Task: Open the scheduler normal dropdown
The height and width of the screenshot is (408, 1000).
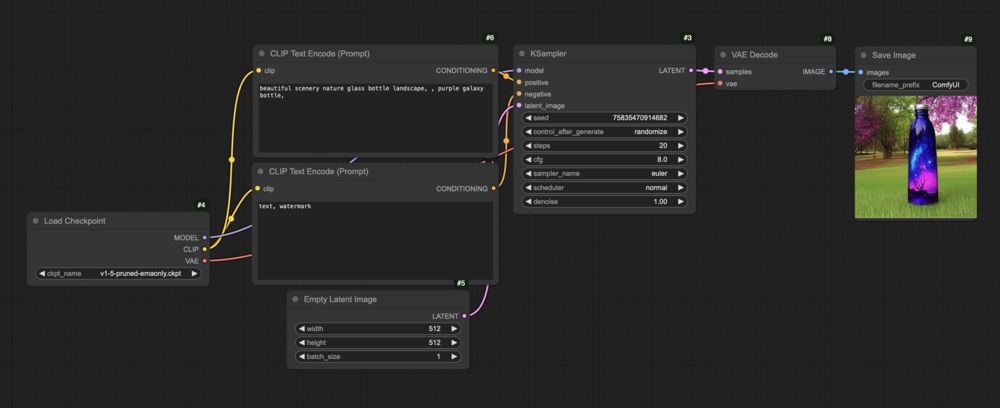Action: click(605, 187)
